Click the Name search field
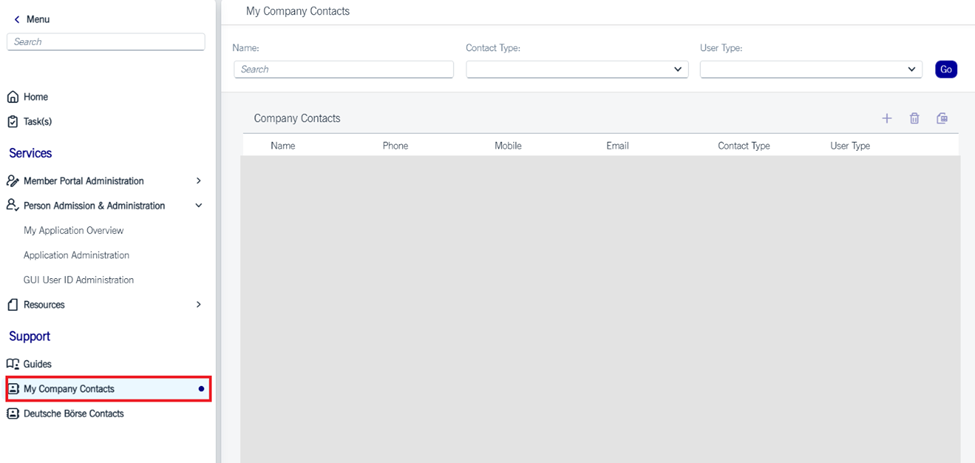The image size is (975, 463). pyautogui.click(x=343, y=69)
